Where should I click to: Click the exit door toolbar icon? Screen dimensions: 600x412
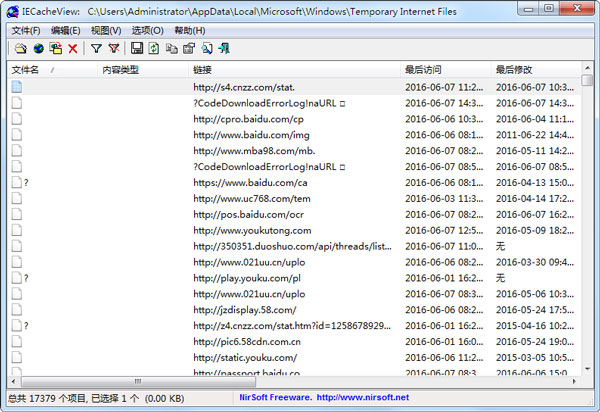coord(223,48)
